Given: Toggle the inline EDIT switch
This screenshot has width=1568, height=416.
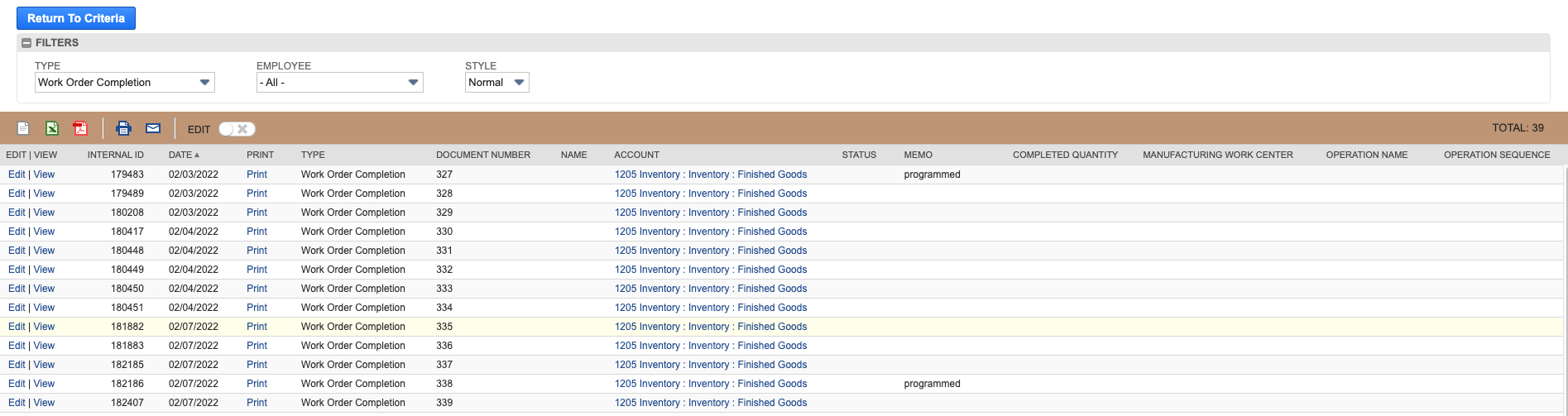Looking at the screenshot, I should coord(237,129).
